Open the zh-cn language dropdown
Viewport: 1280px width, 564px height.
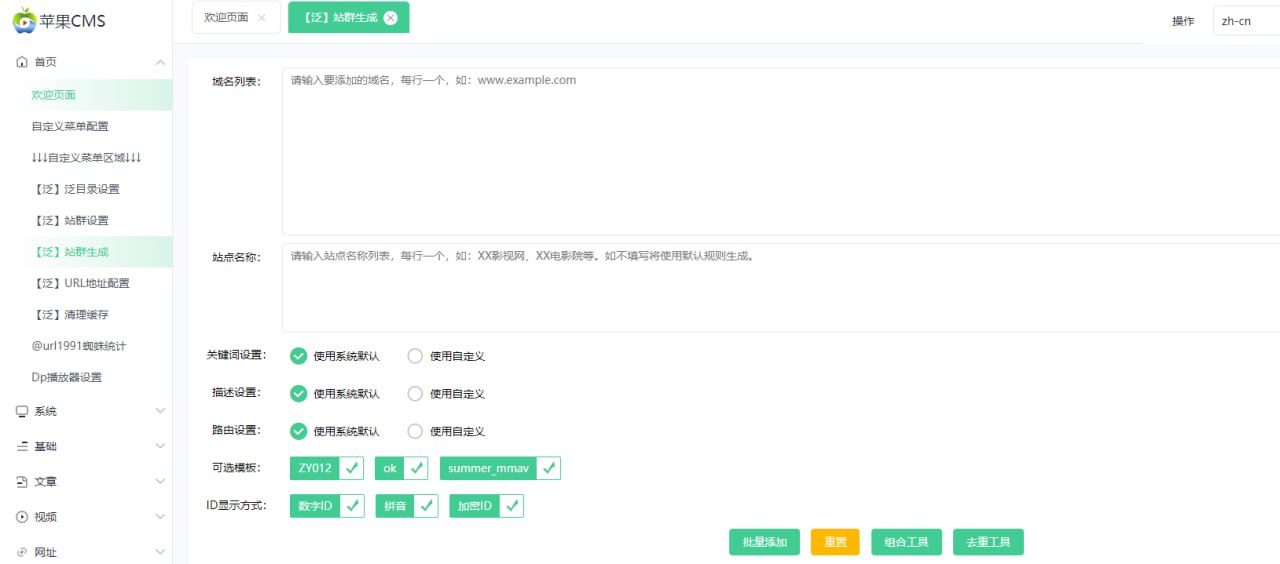tap(1245, 21)
